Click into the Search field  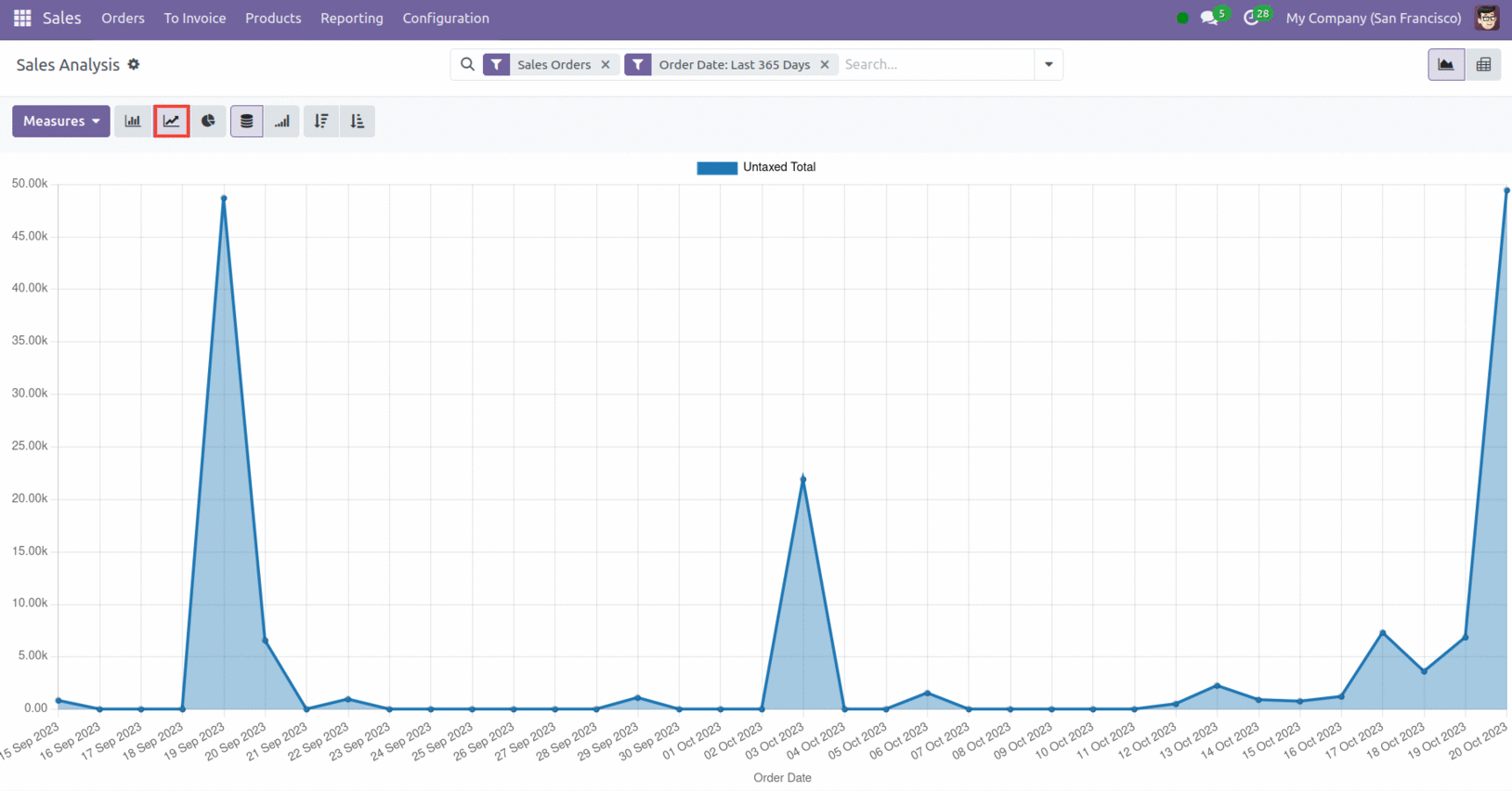pos(933,65)
